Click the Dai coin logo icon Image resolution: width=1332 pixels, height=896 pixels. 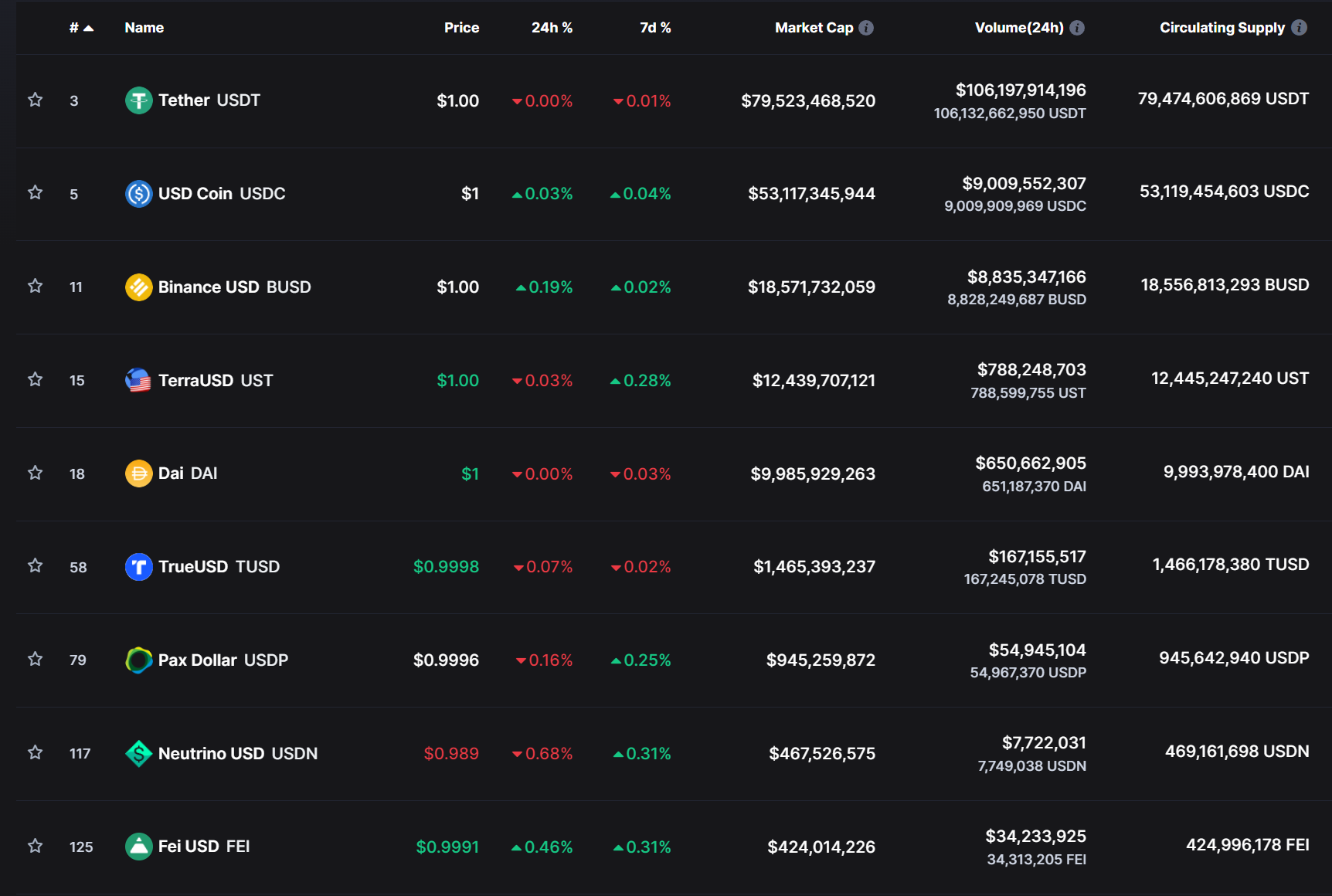[138, 473]
